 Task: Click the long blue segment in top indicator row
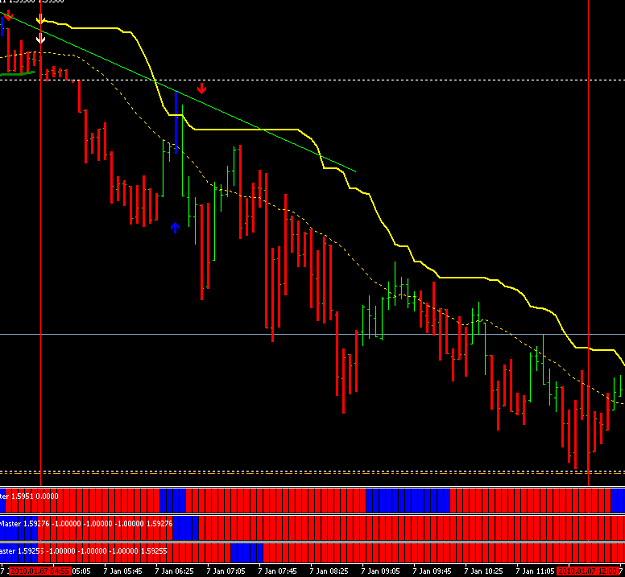408,500
